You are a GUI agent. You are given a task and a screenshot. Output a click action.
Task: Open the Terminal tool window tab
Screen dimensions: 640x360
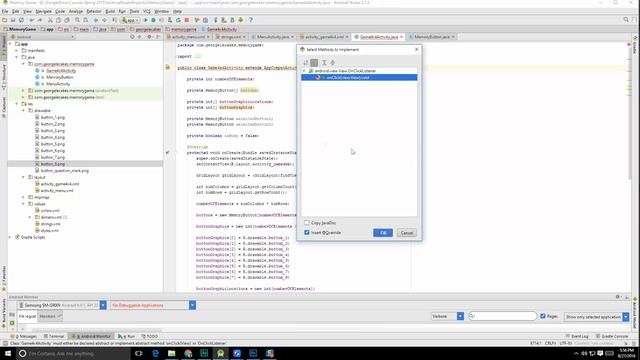(54, 336)
